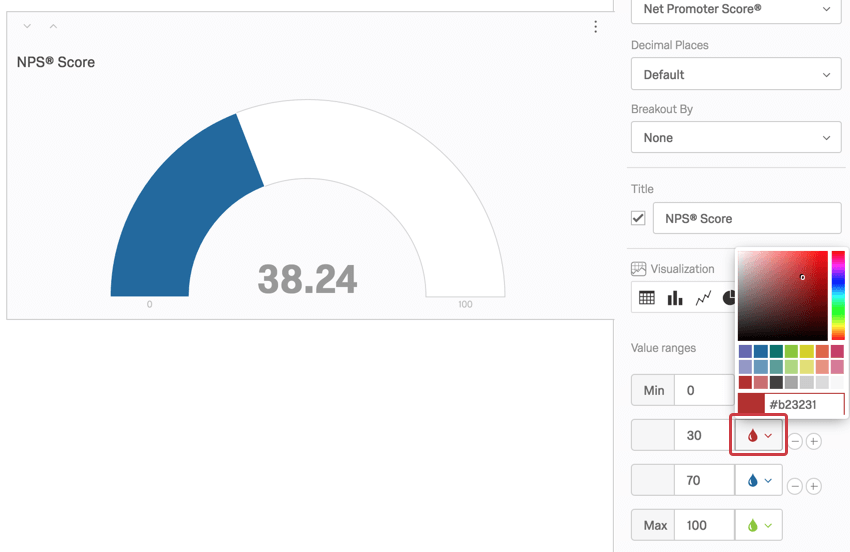Open the Decimal Places Default dropdown
Viewport: 850px width, 552px height.
pyautogui.click(x=736, y=74)
